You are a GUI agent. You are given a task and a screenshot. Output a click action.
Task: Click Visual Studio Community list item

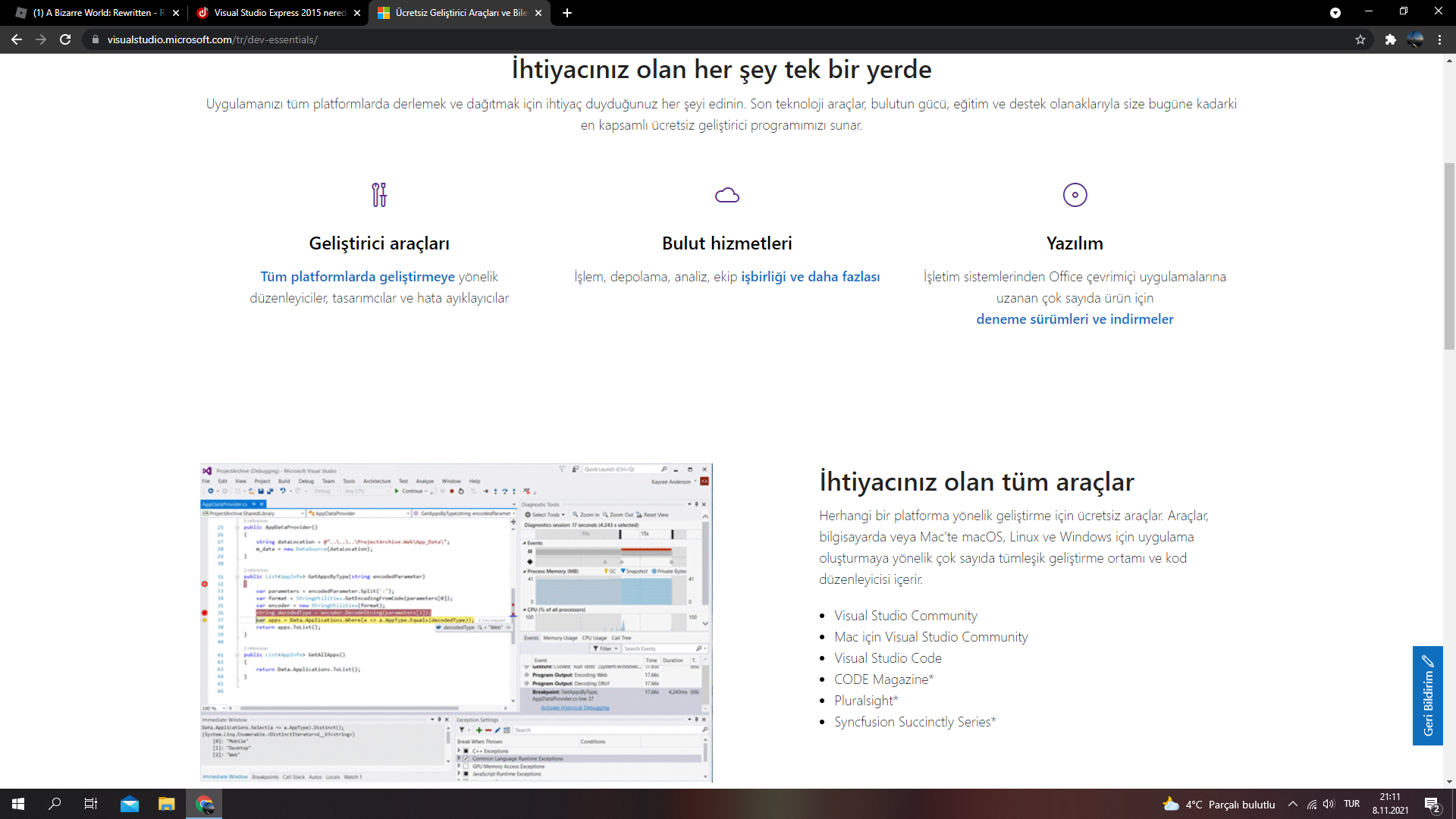(905, 616)
